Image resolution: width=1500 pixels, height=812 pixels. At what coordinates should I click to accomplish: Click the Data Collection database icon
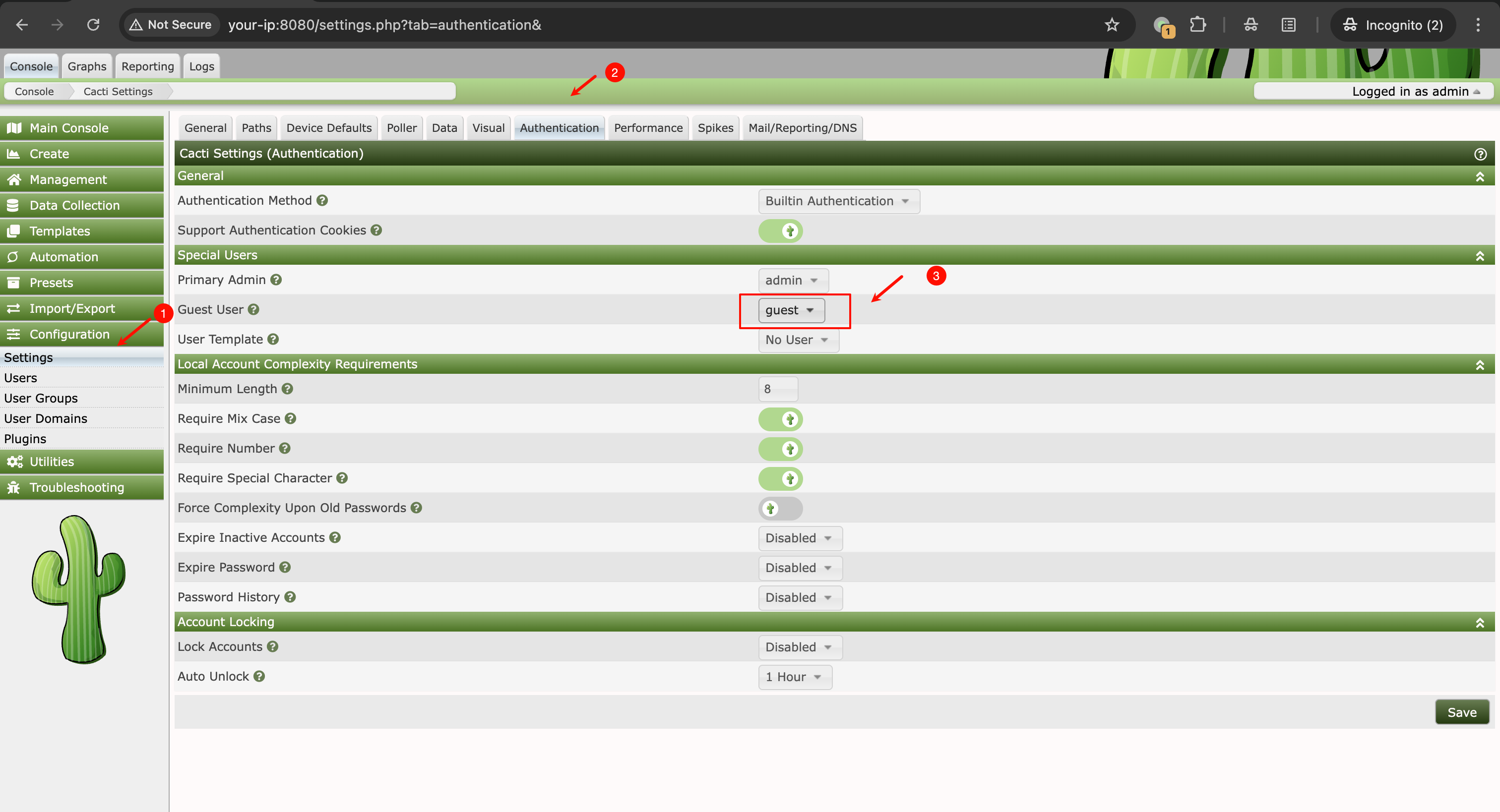pyautogui.click(x=13, y=205)
